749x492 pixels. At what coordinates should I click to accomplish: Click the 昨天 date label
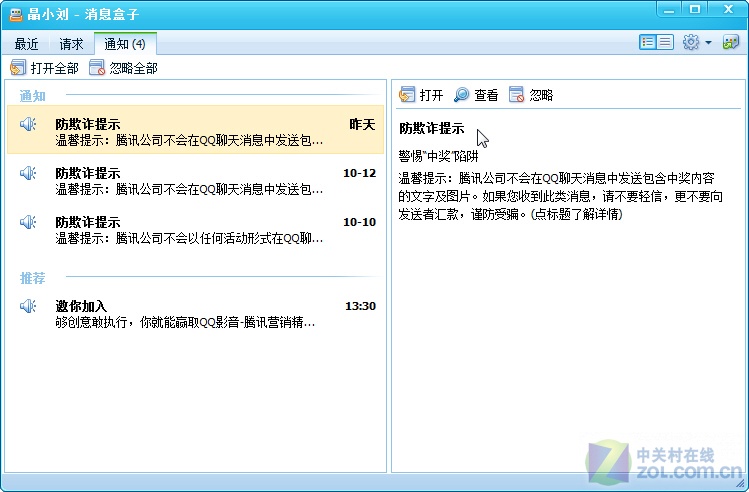coord(362,124)
